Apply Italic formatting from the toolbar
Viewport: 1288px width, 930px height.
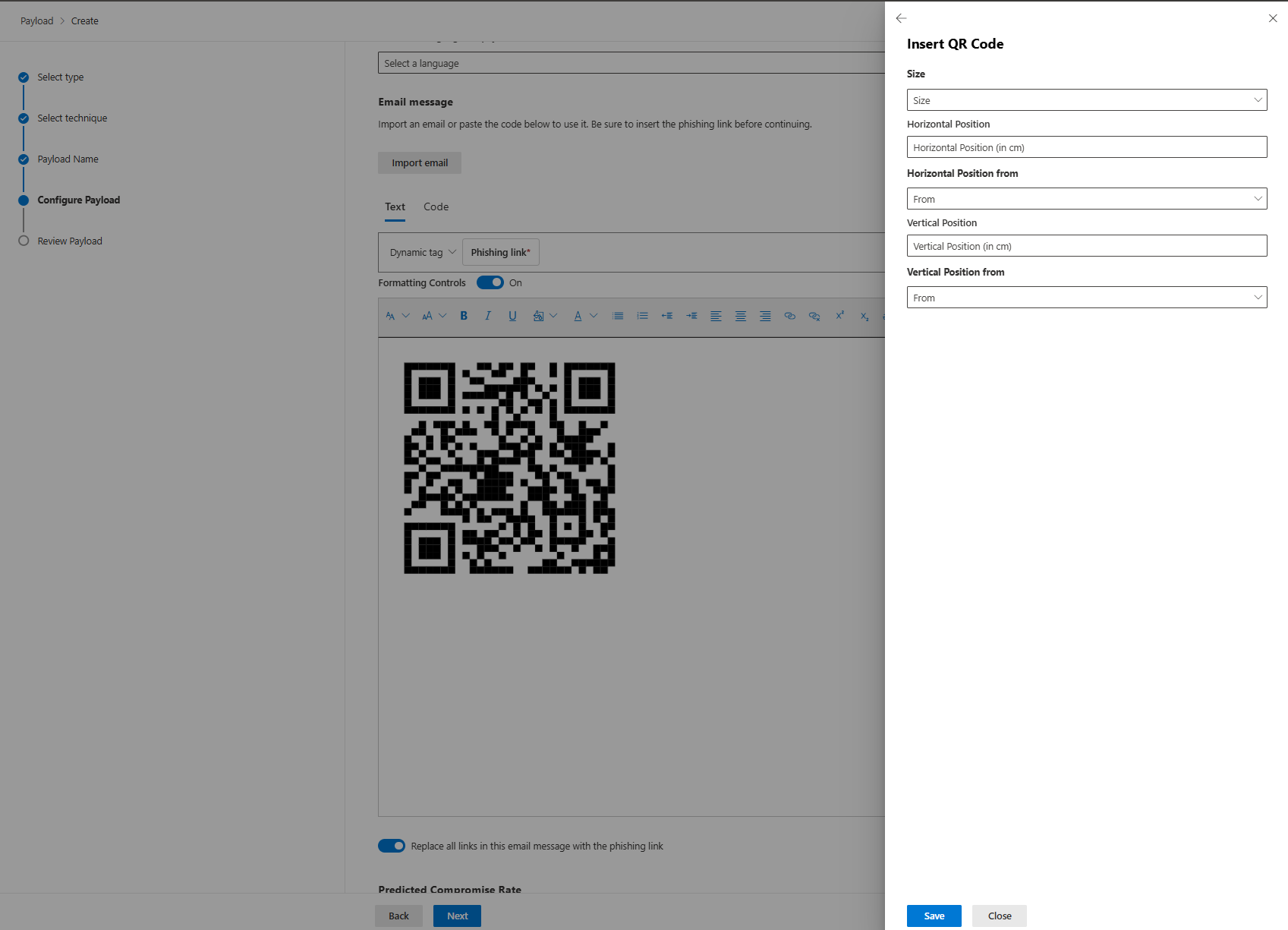point(488,316)
